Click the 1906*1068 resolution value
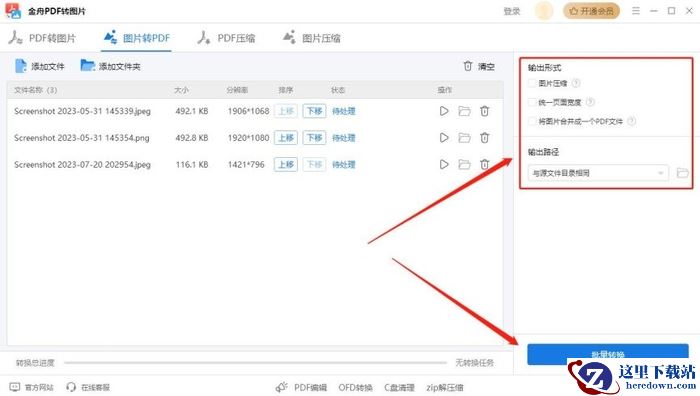The width and height of the screenshot is (700, 396). (248, 111)
